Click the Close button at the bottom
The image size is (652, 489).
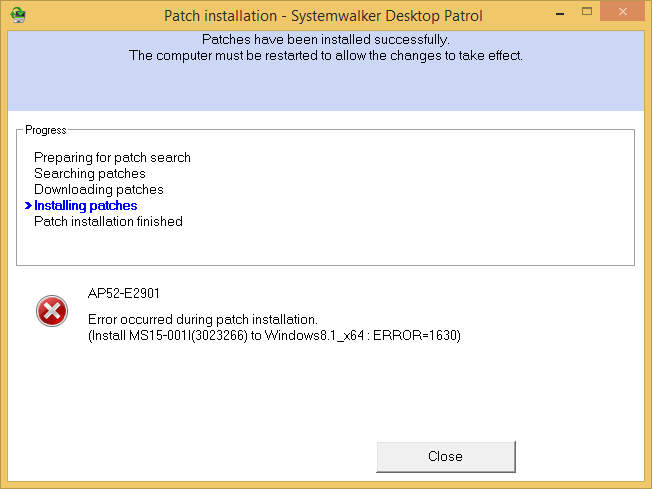tap(446, 457)
